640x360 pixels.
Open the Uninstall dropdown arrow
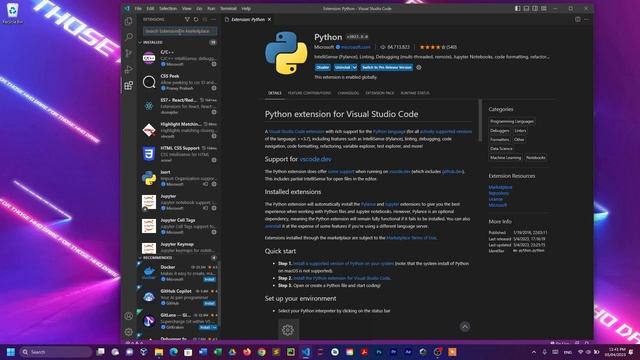click(x=354, y=67)
